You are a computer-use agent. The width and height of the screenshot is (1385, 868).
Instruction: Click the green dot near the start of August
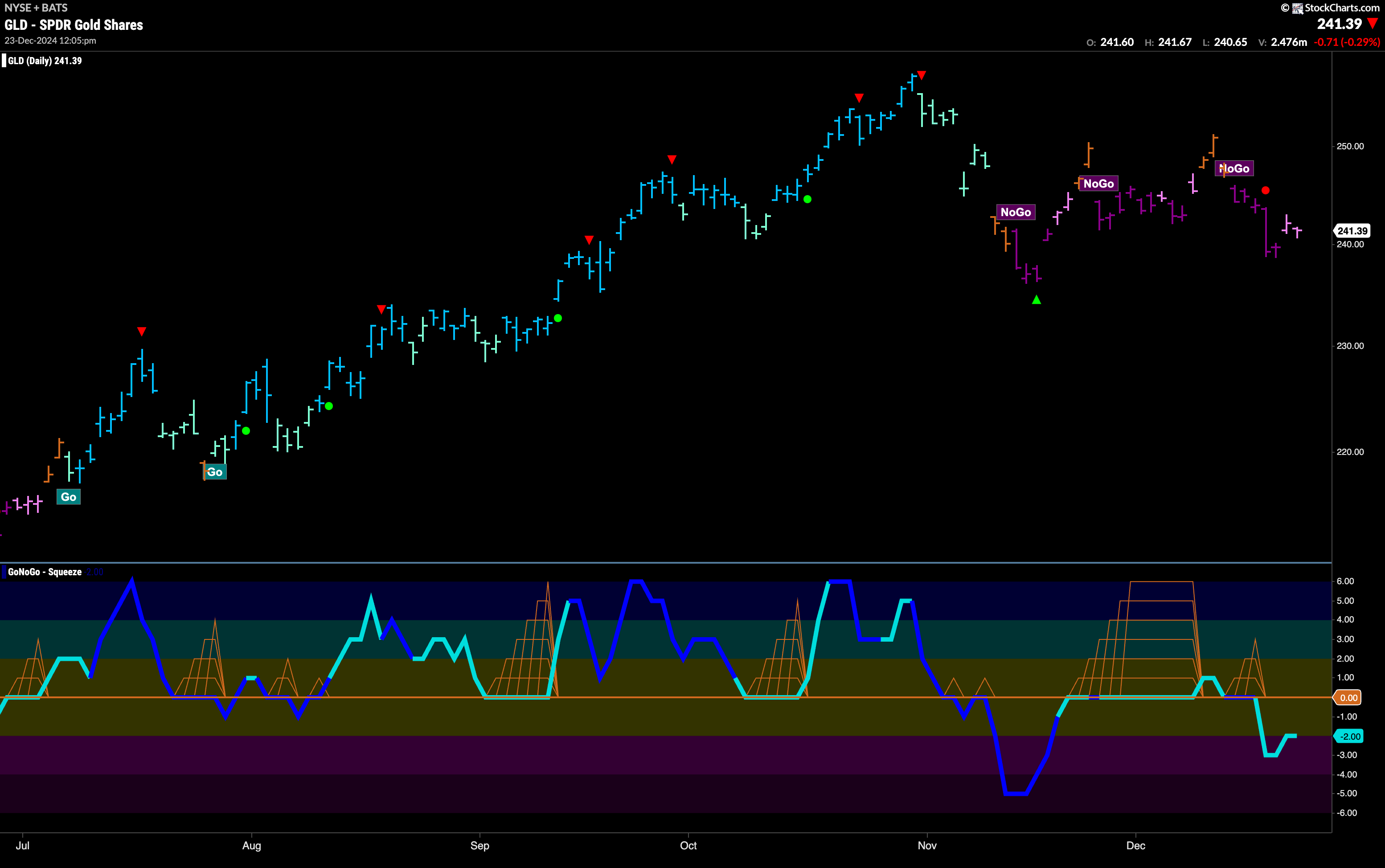[x=246, y=430]
